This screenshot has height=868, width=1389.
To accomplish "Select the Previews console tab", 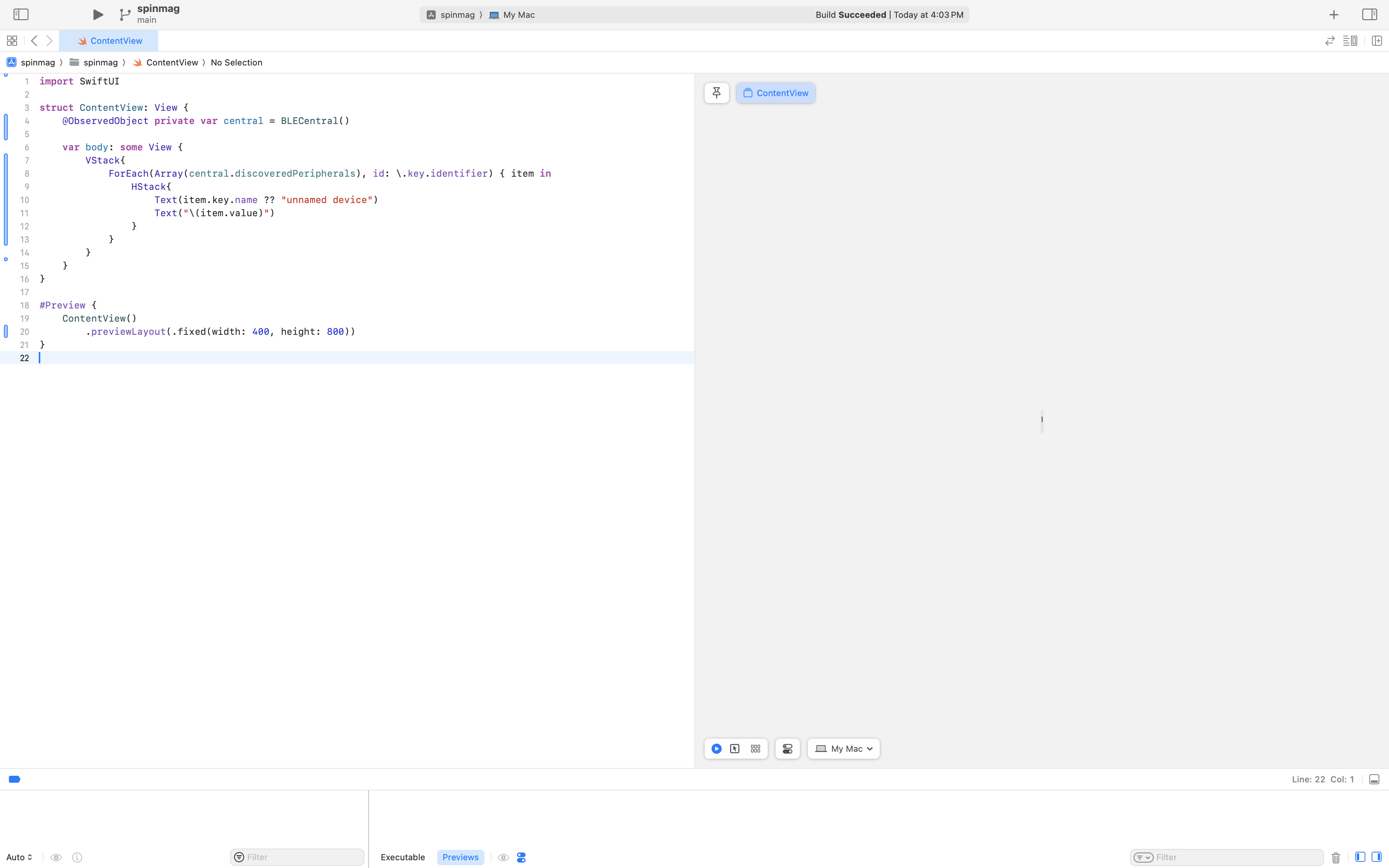I will click(460, 857).
